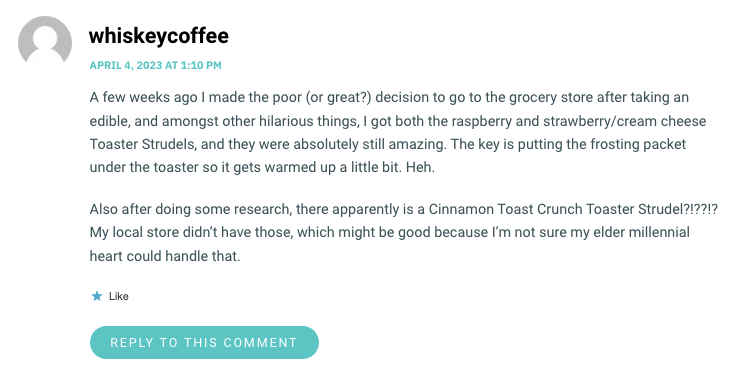Click the blue star Like icon

[x=97, y=296]
